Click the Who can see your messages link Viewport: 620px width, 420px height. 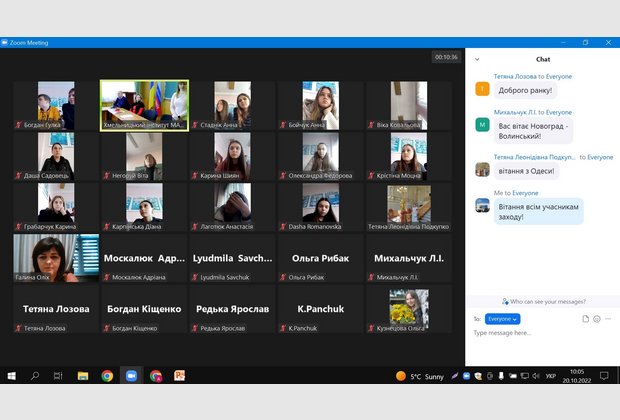click(543, 301)
